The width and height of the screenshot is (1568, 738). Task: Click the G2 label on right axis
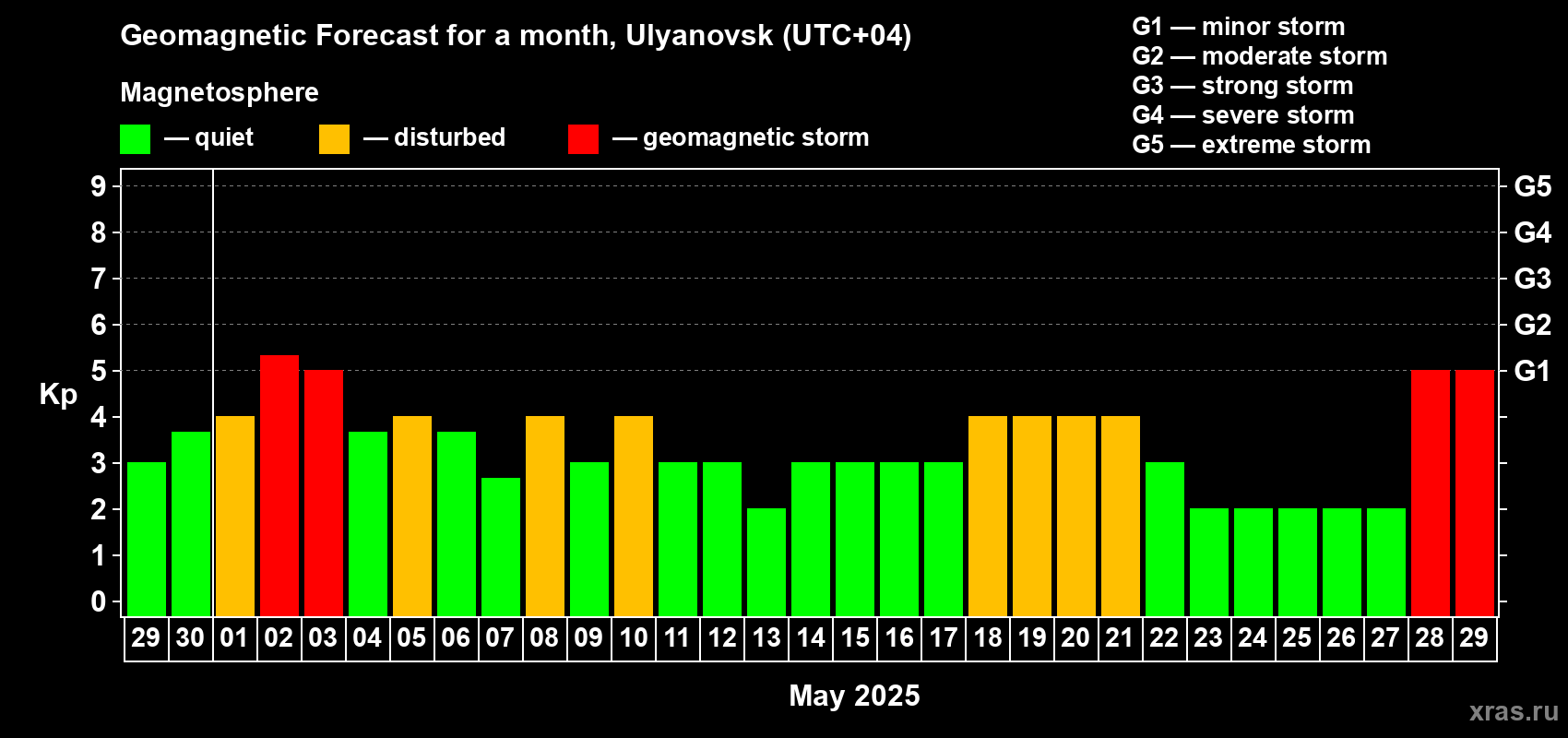pos(1532,325)
